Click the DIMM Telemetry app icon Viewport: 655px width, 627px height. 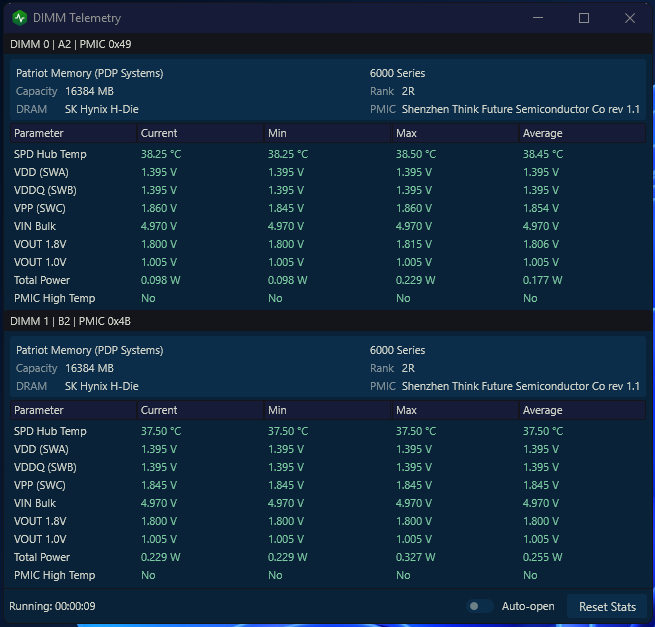click(x=20, y=18)
